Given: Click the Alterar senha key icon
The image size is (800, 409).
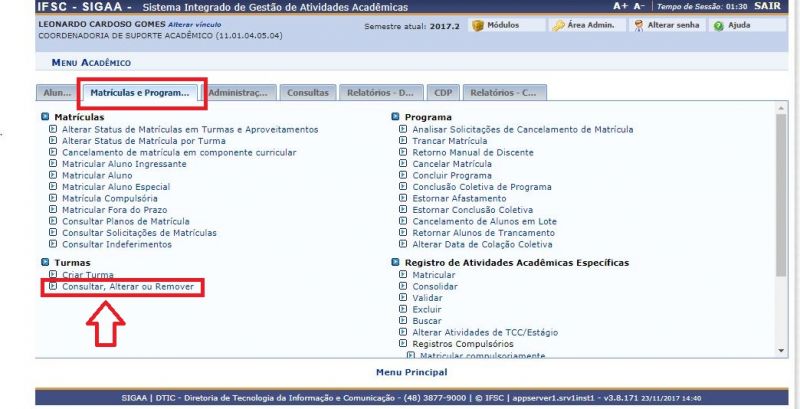Looking at the screenshot, I should (638, 25).
